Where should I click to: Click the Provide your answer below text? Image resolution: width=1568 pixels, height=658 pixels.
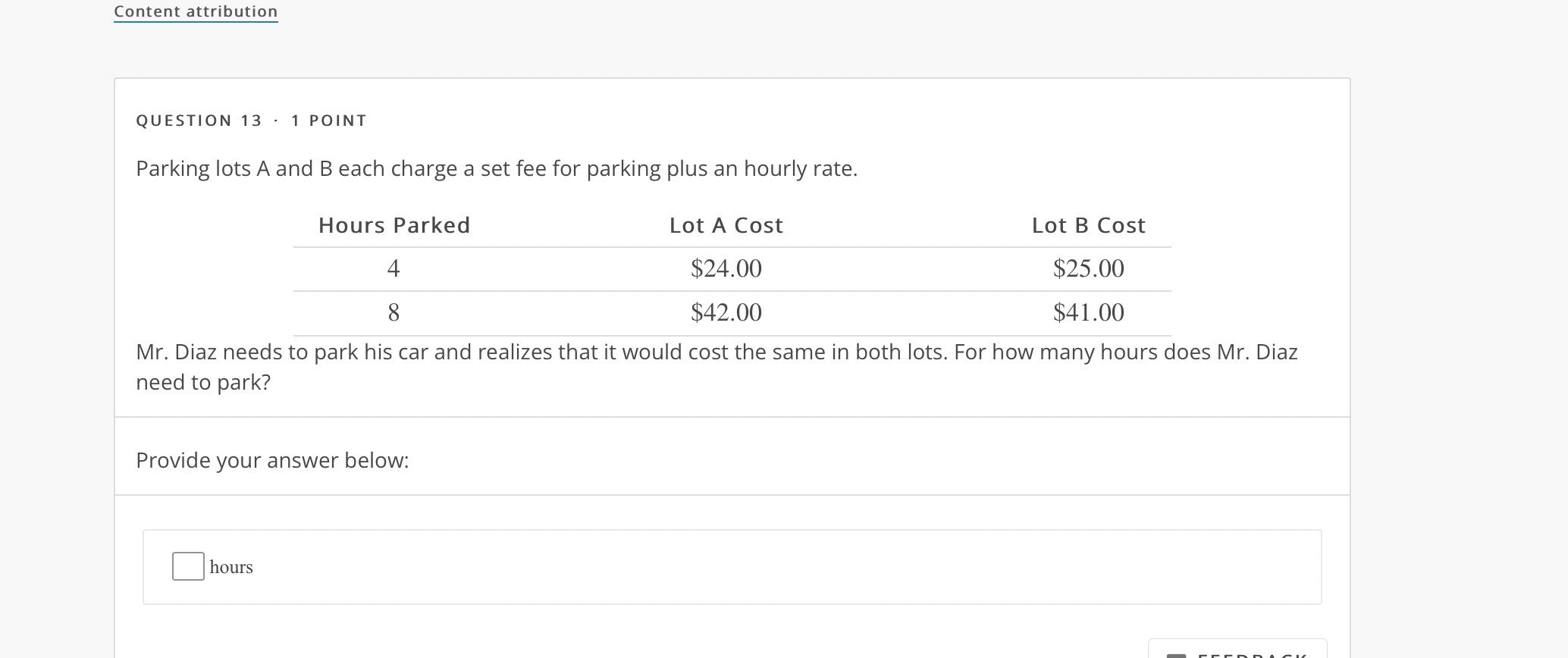[x=272, y=460]
